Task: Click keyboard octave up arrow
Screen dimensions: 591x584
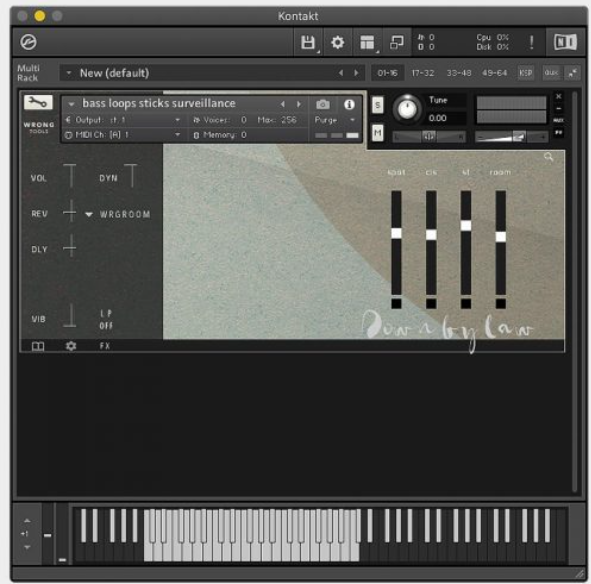Action: 27,521
